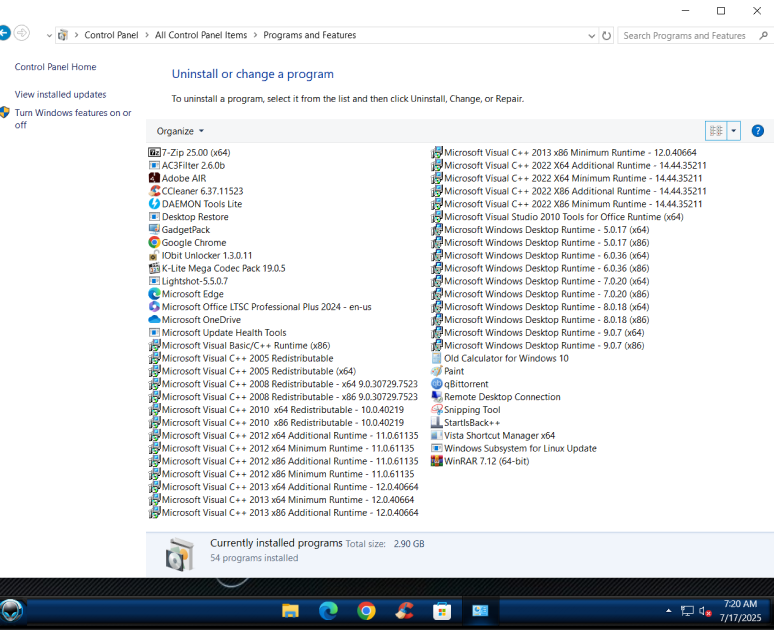Image resolution: width=774 pixels, height=630 pixels.
Task: Open Turn Windows features on or off
Action: [73, 118]
